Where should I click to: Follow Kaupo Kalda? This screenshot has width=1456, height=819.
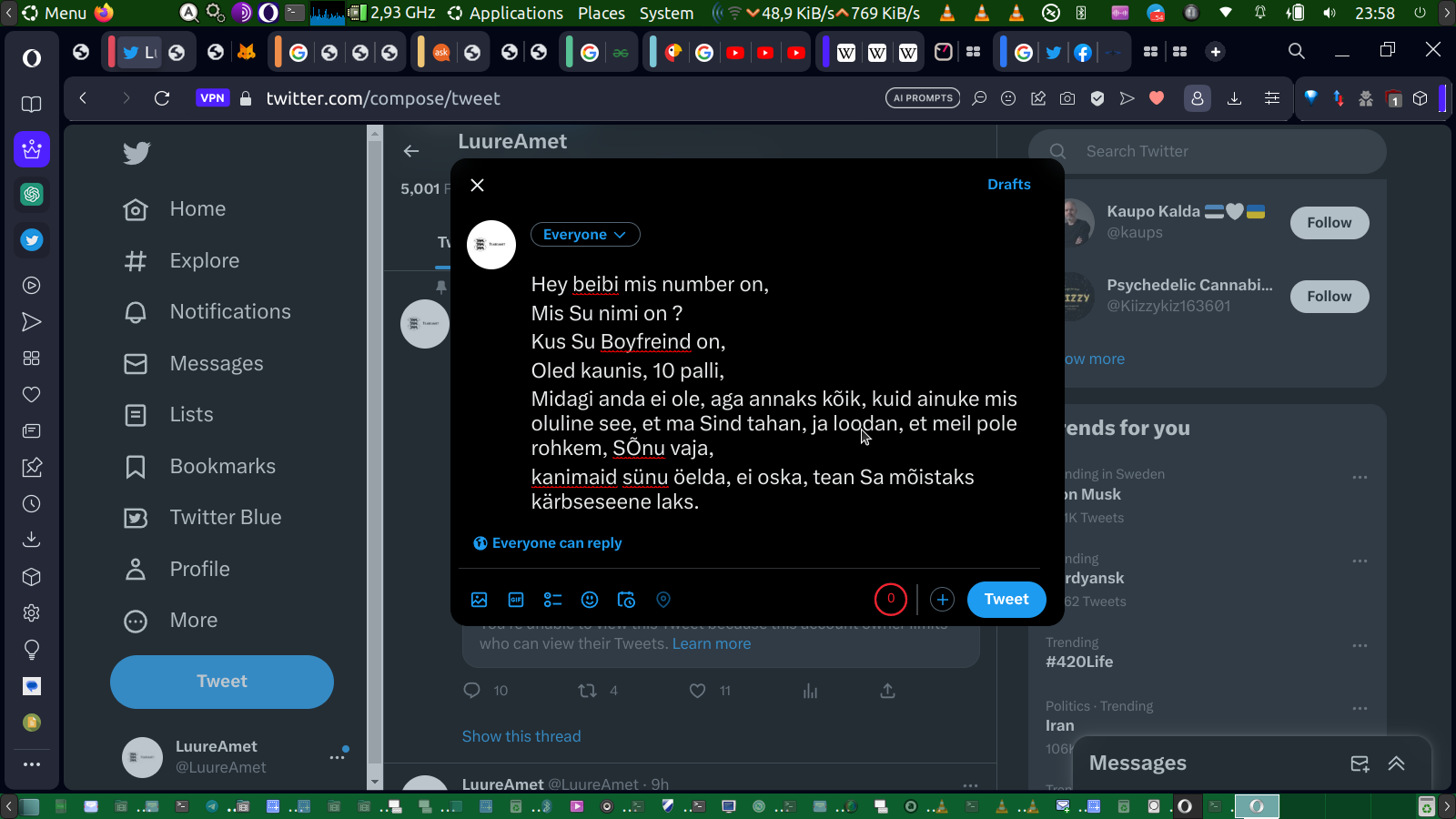coord(1330,223)
